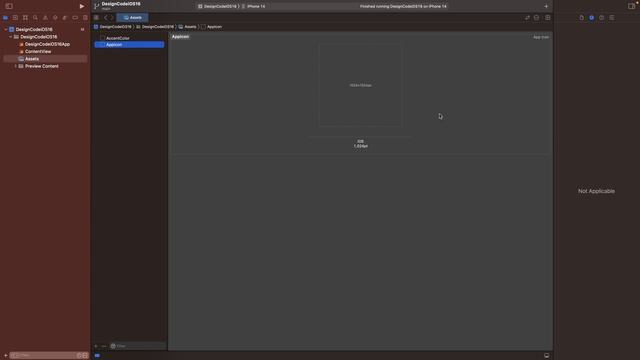Open AppIcon breadcrumb in jump bar

[x=211, y=27]
